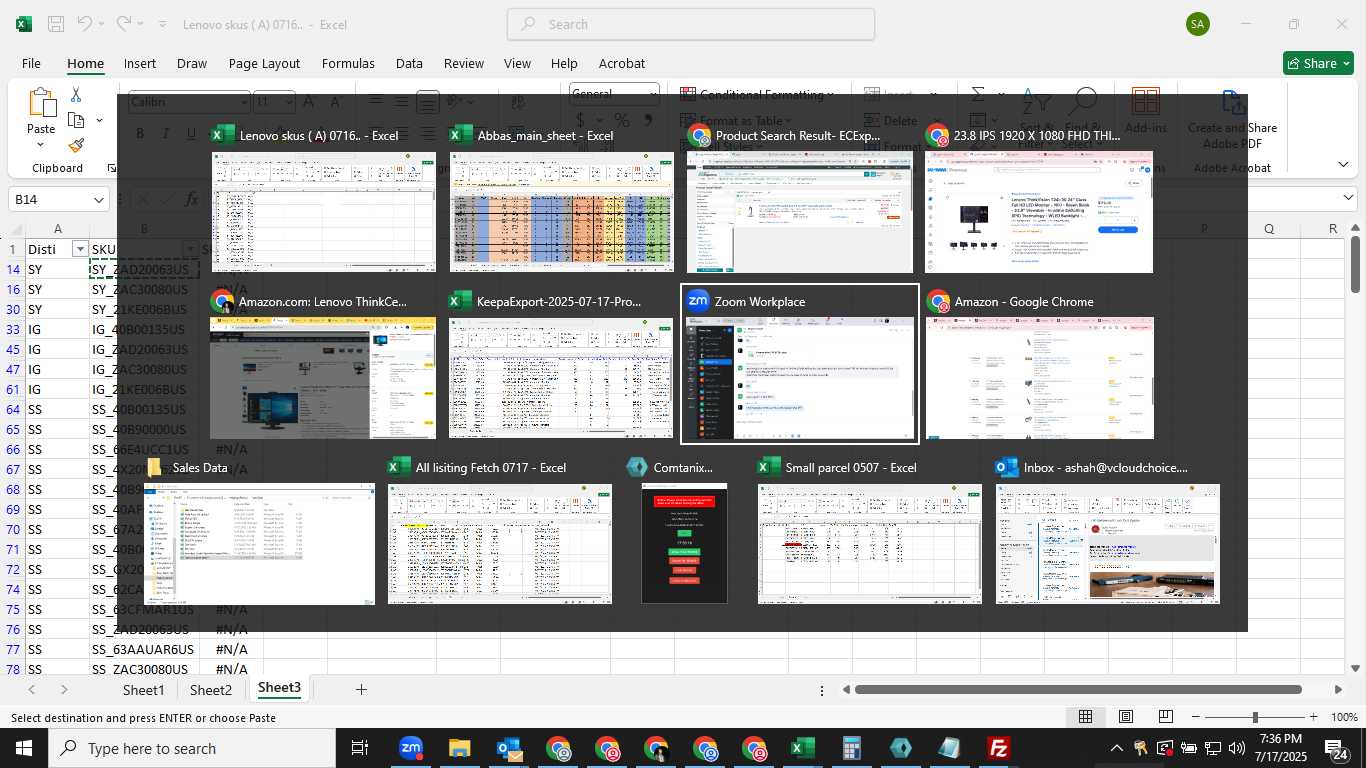Switch to Page Layout view in status bar
This screenshot has height=768, width=1366.
(x=1126, y=716)
